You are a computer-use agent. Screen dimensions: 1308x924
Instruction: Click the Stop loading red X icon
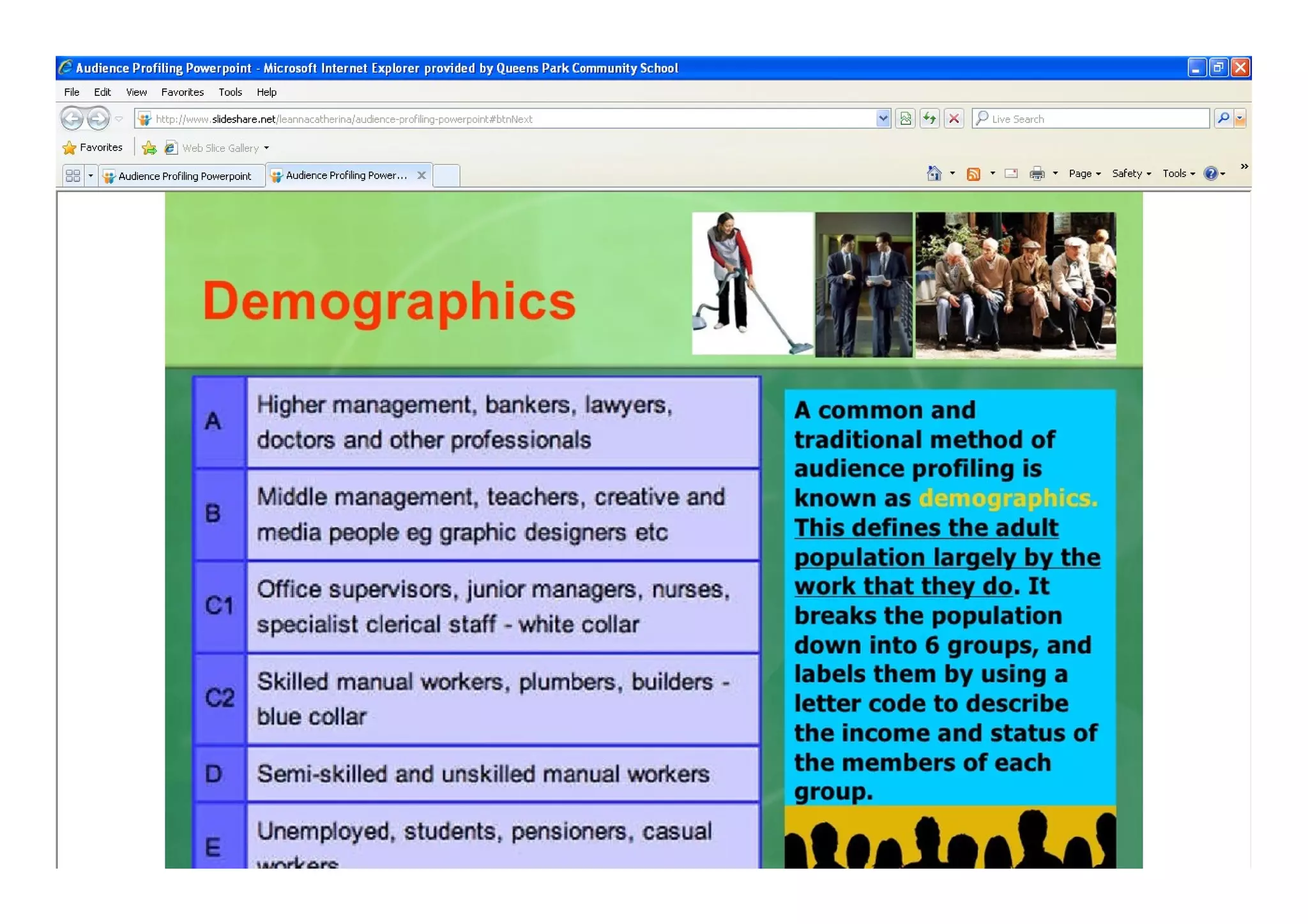[954, 119]
